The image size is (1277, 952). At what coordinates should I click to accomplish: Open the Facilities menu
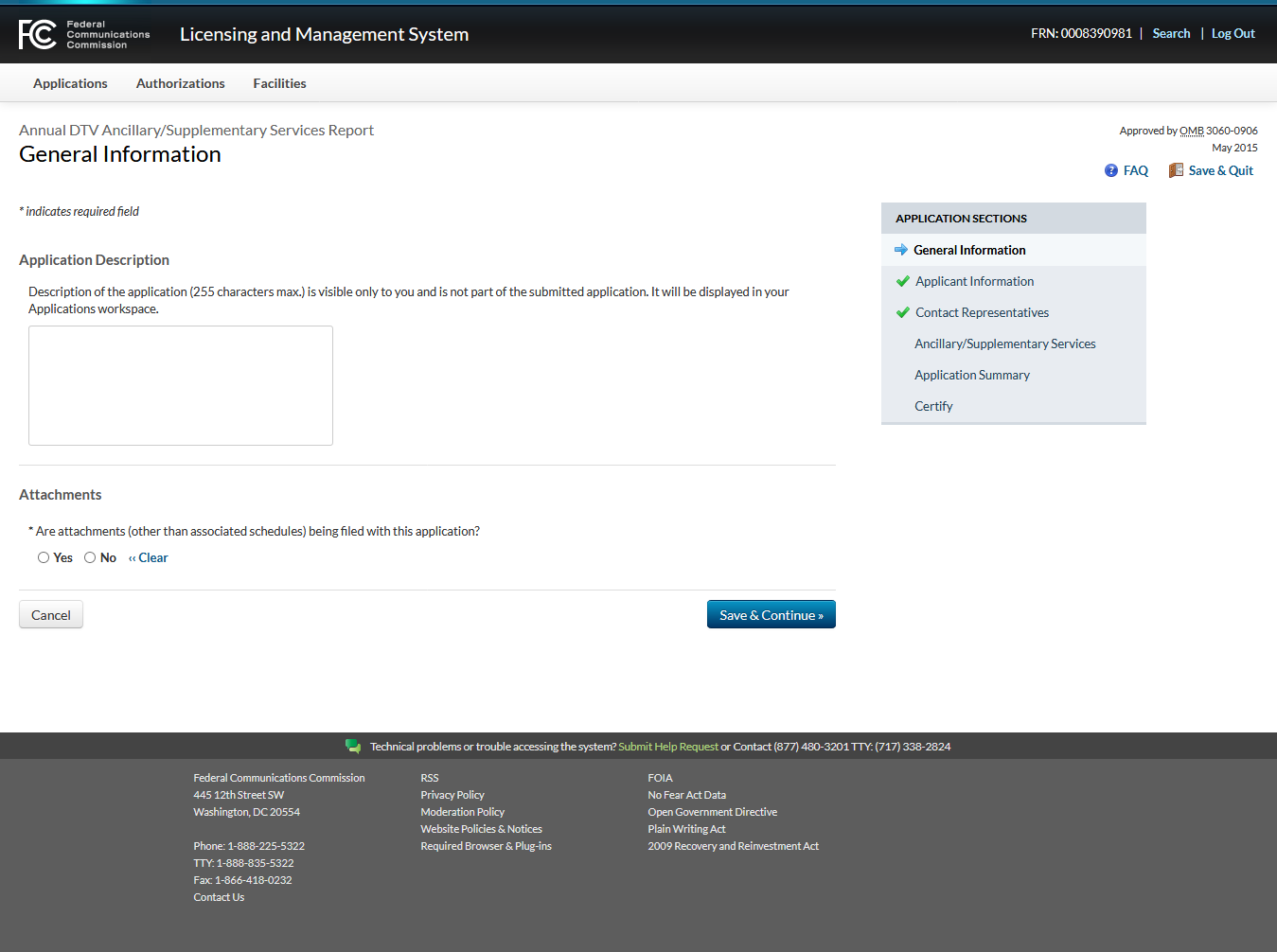(x=279, y=83)
